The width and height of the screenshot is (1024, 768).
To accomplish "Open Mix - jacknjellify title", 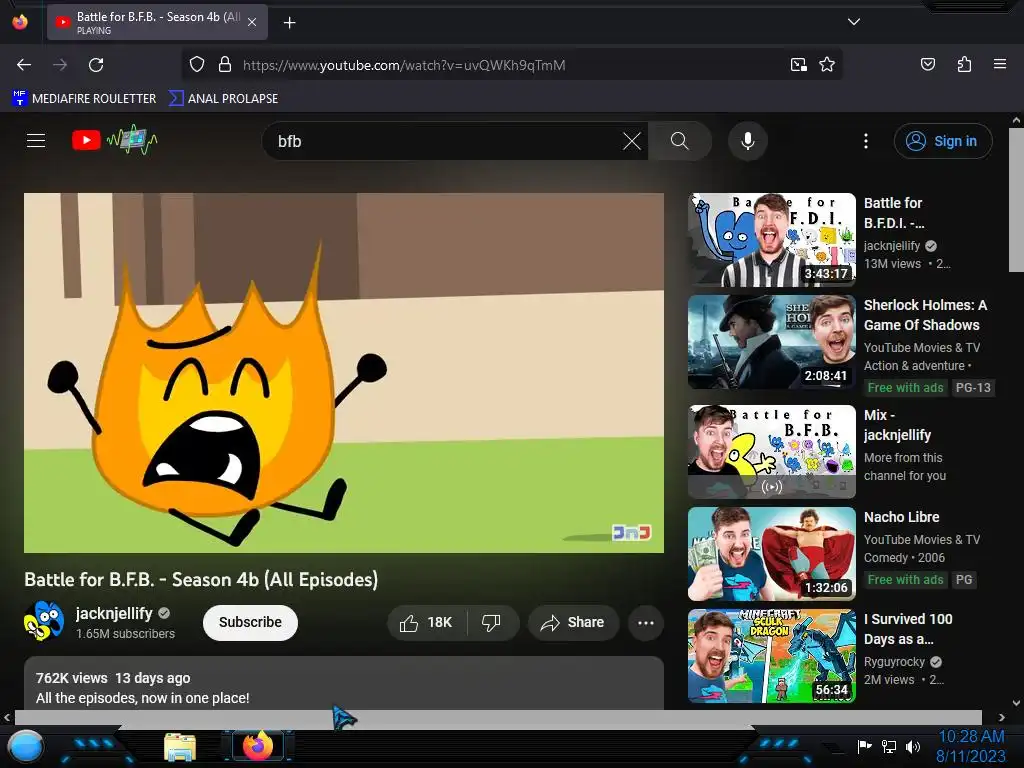I will coord(897,425).
